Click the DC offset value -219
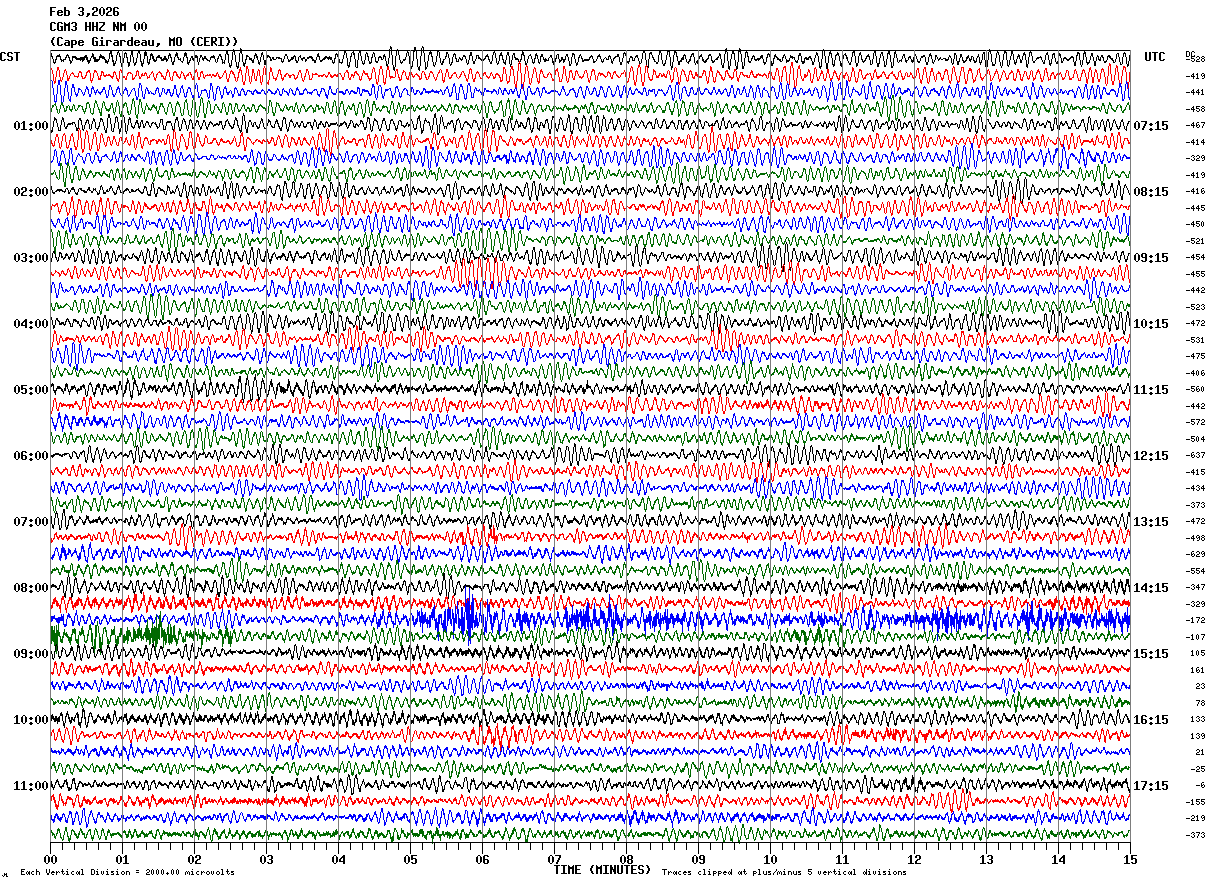This screenshot has height=886, width=1210. [1195, 818]
